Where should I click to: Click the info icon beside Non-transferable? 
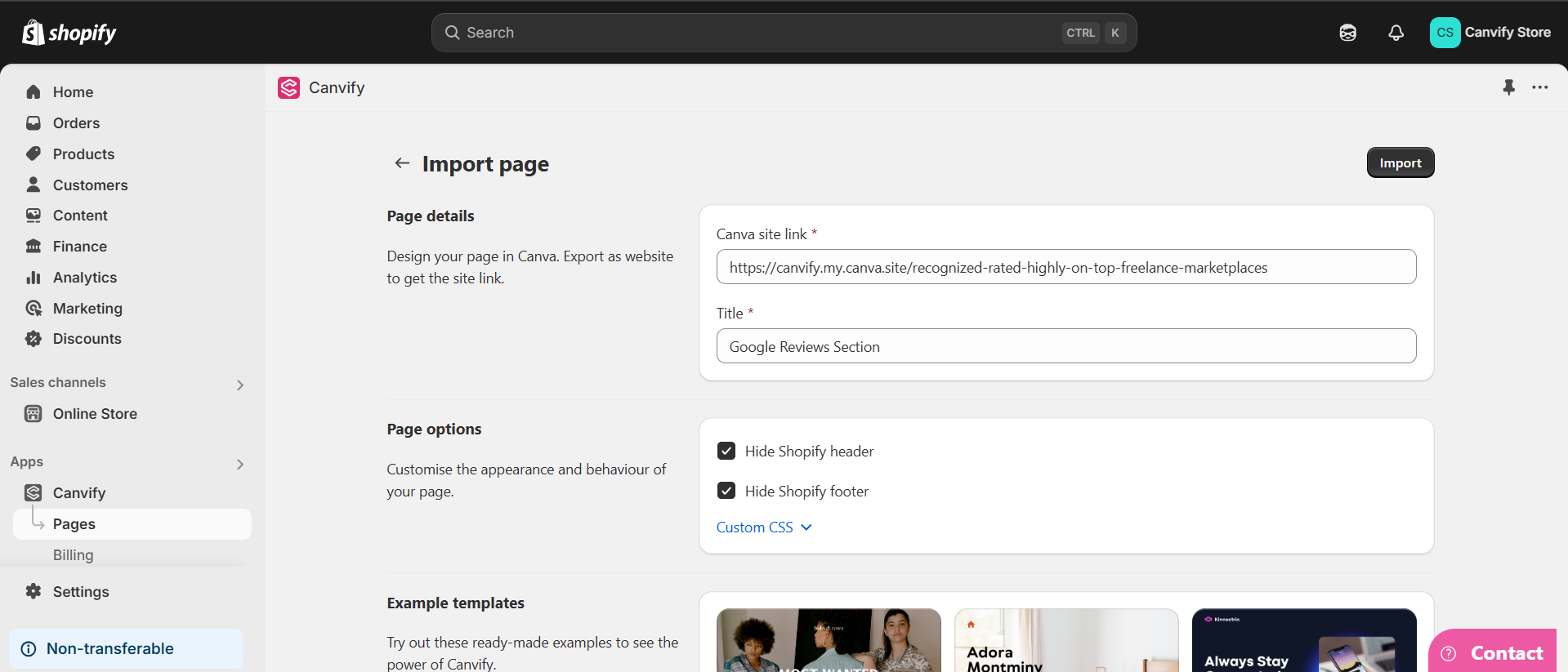pyautogui.click(x=29, y=649)
